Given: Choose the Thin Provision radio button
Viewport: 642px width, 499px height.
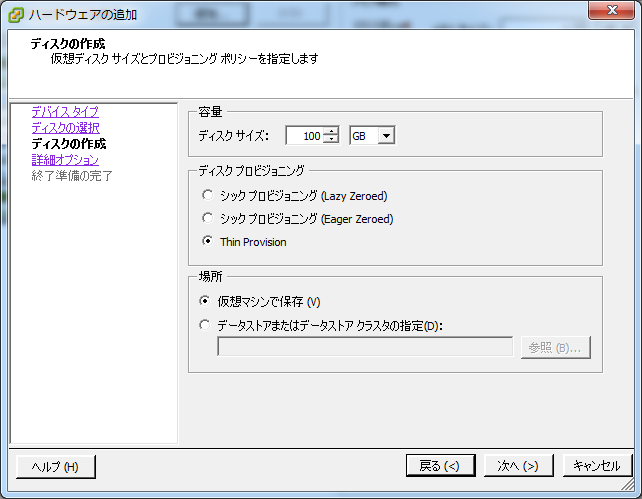Looking at the screenshot, I should point(207,241).
